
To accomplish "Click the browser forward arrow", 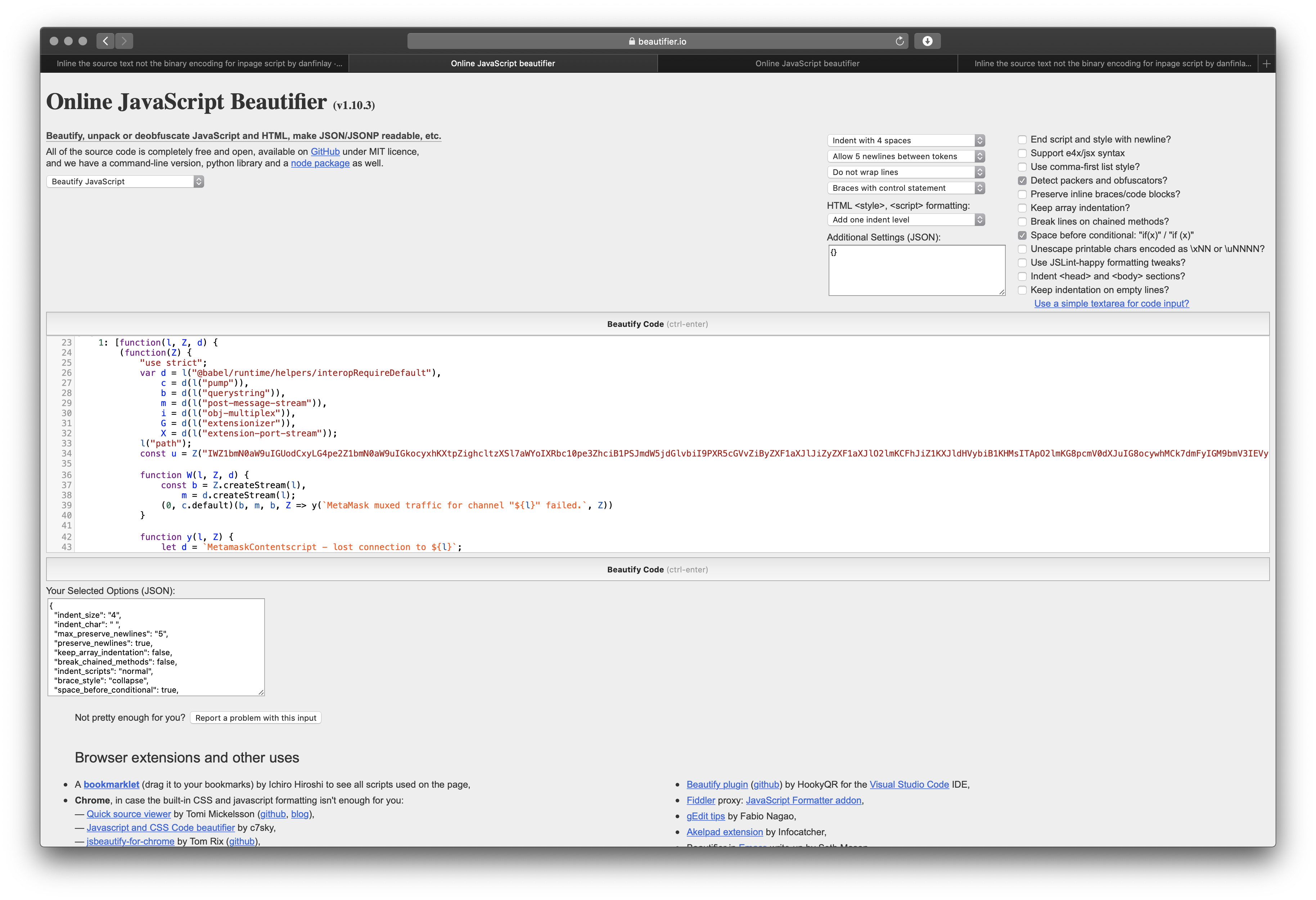I will pos(124,41).
